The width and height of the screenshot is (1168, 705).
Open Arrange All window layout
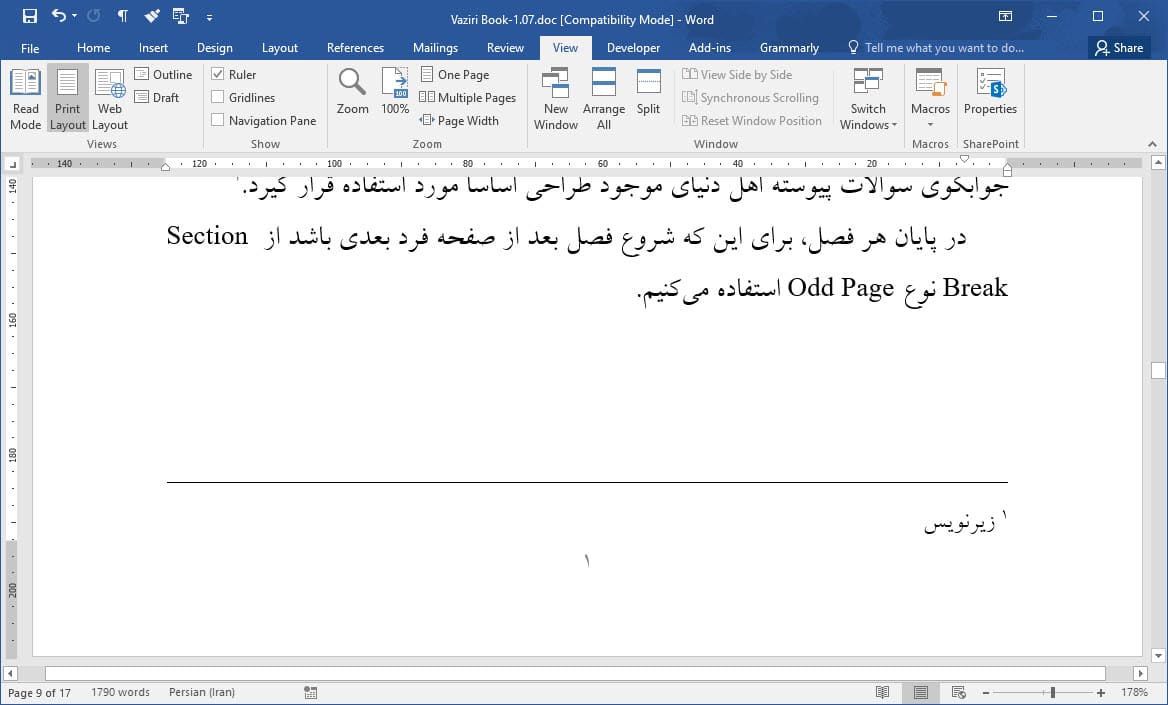(x=603, y=97)
